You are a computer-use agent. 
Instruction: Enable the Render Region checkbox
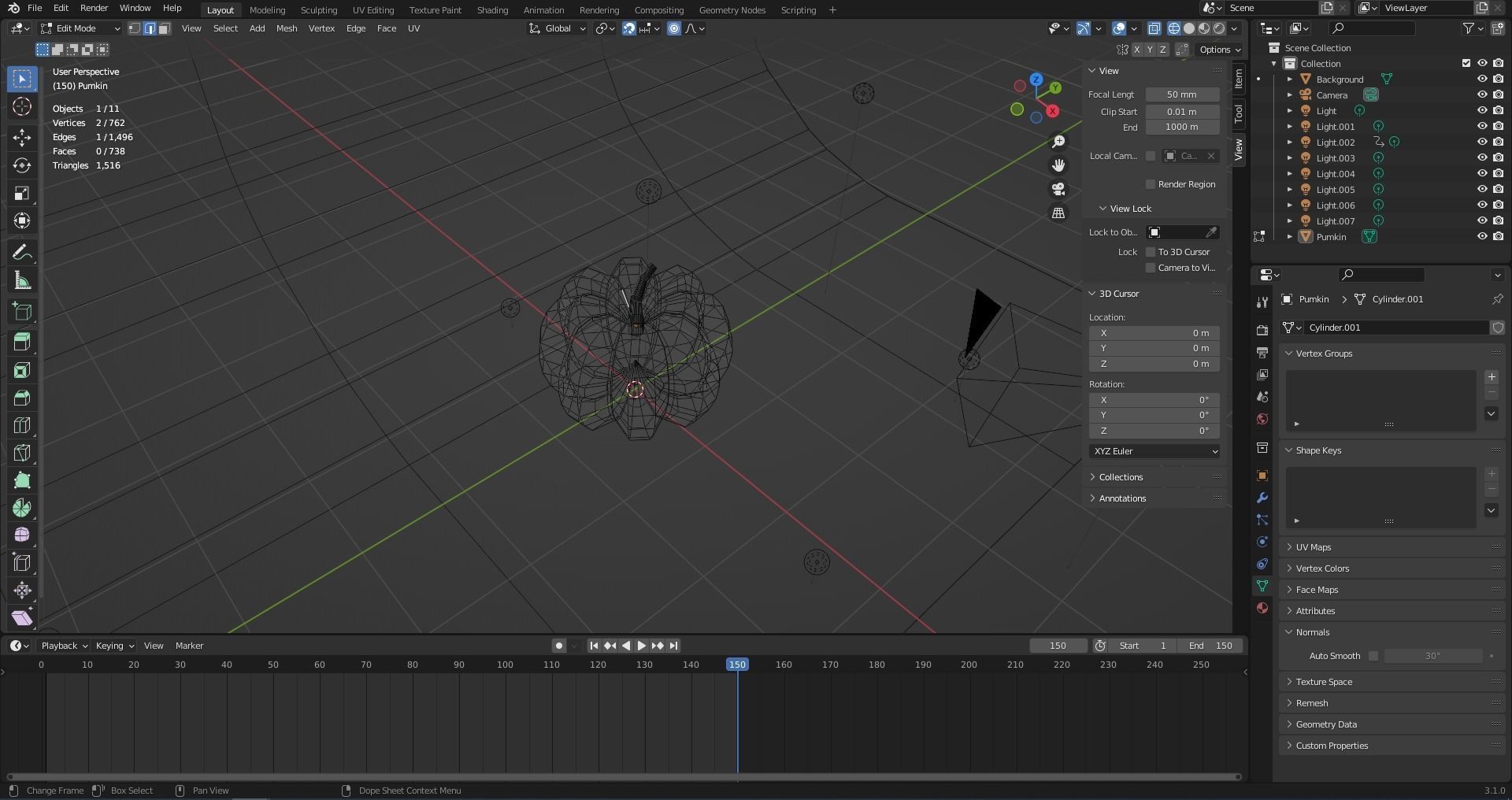point(1151,184)
